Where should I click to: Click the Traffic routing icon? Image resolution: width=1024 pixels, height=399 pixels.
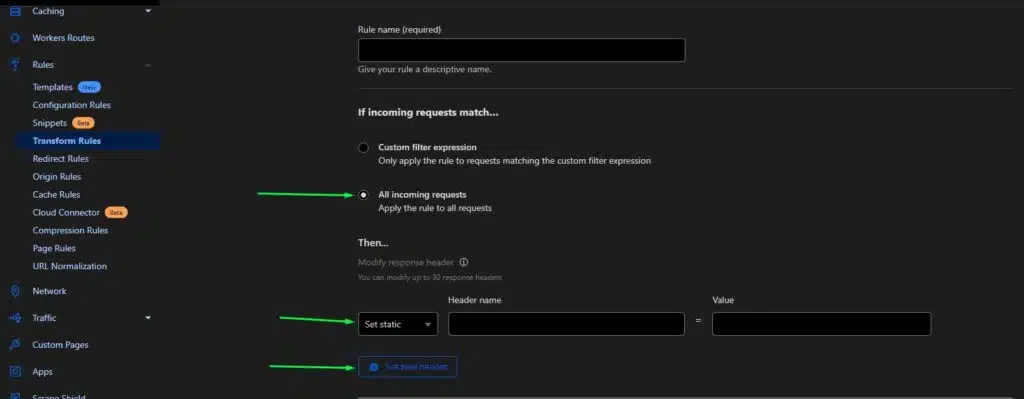pyautogui.click(x=15, y=318)
